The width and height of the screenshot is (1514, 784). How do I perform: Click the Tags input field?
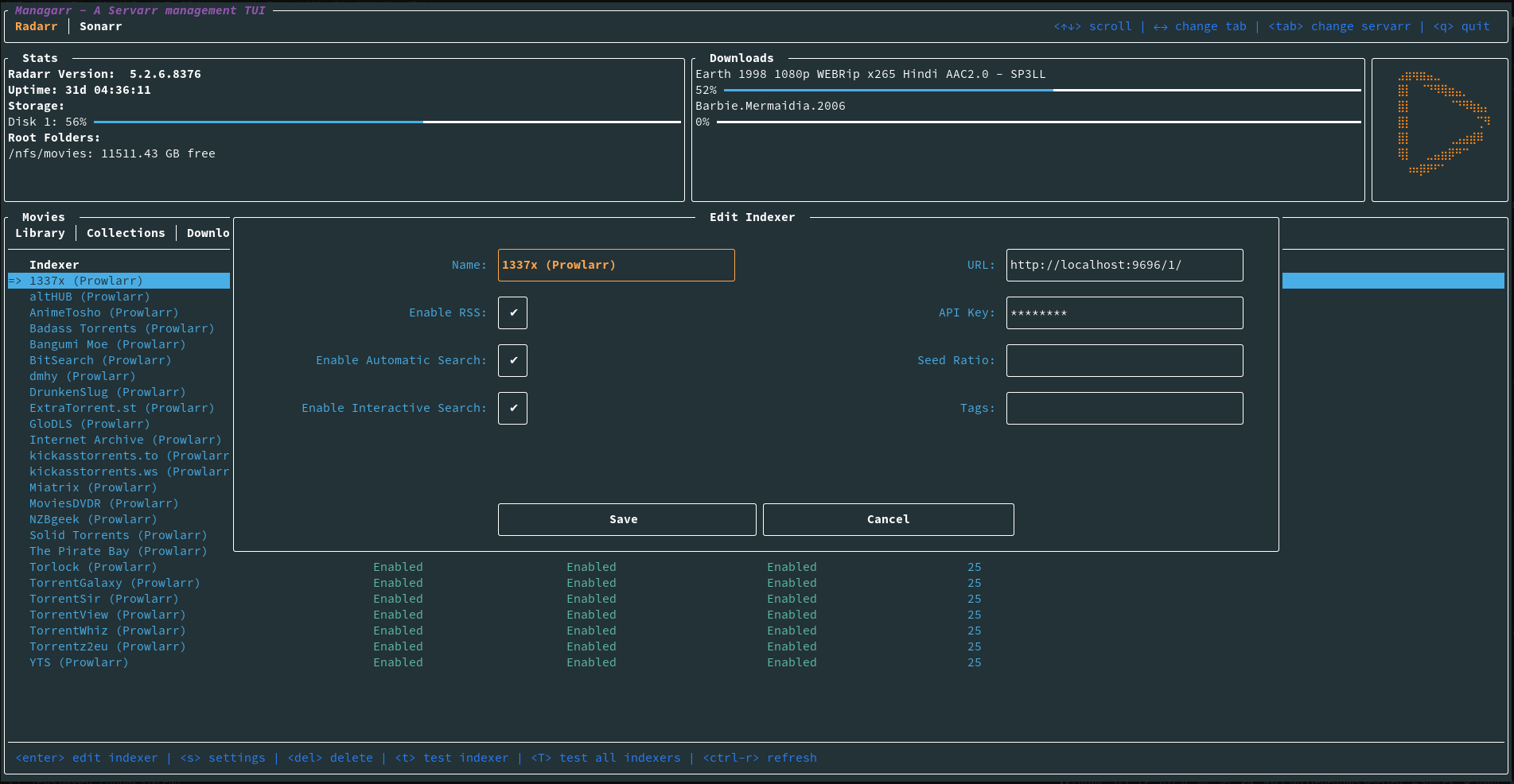tap(1123, 408)
